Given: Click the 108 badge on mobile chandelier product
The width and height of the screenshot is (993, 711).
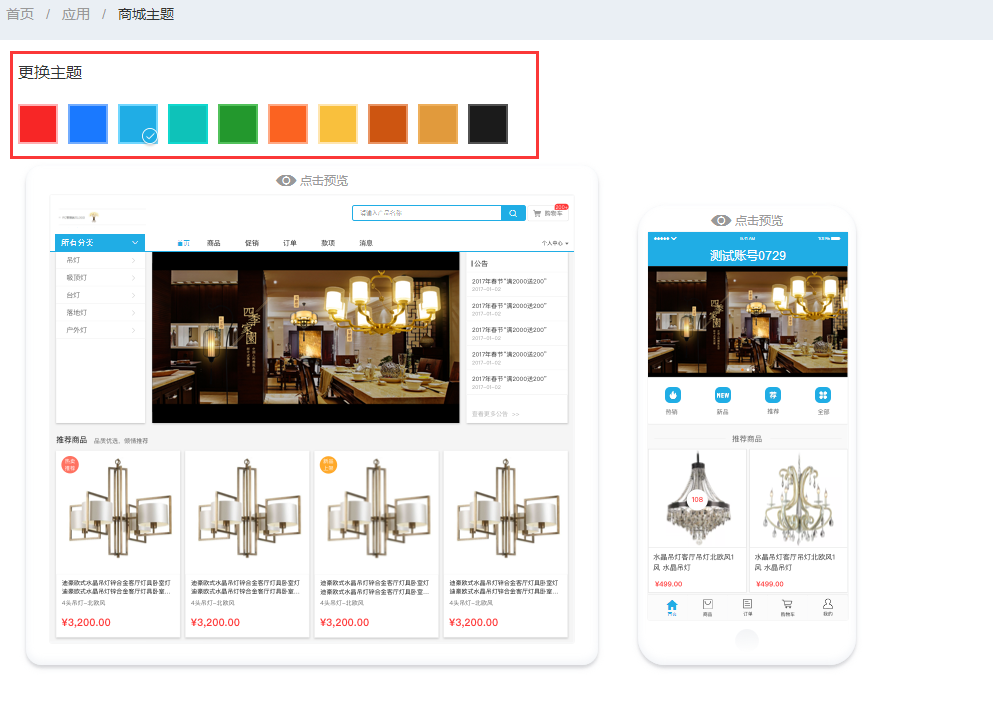Looking at the screenshot, I should click(697, 500).
